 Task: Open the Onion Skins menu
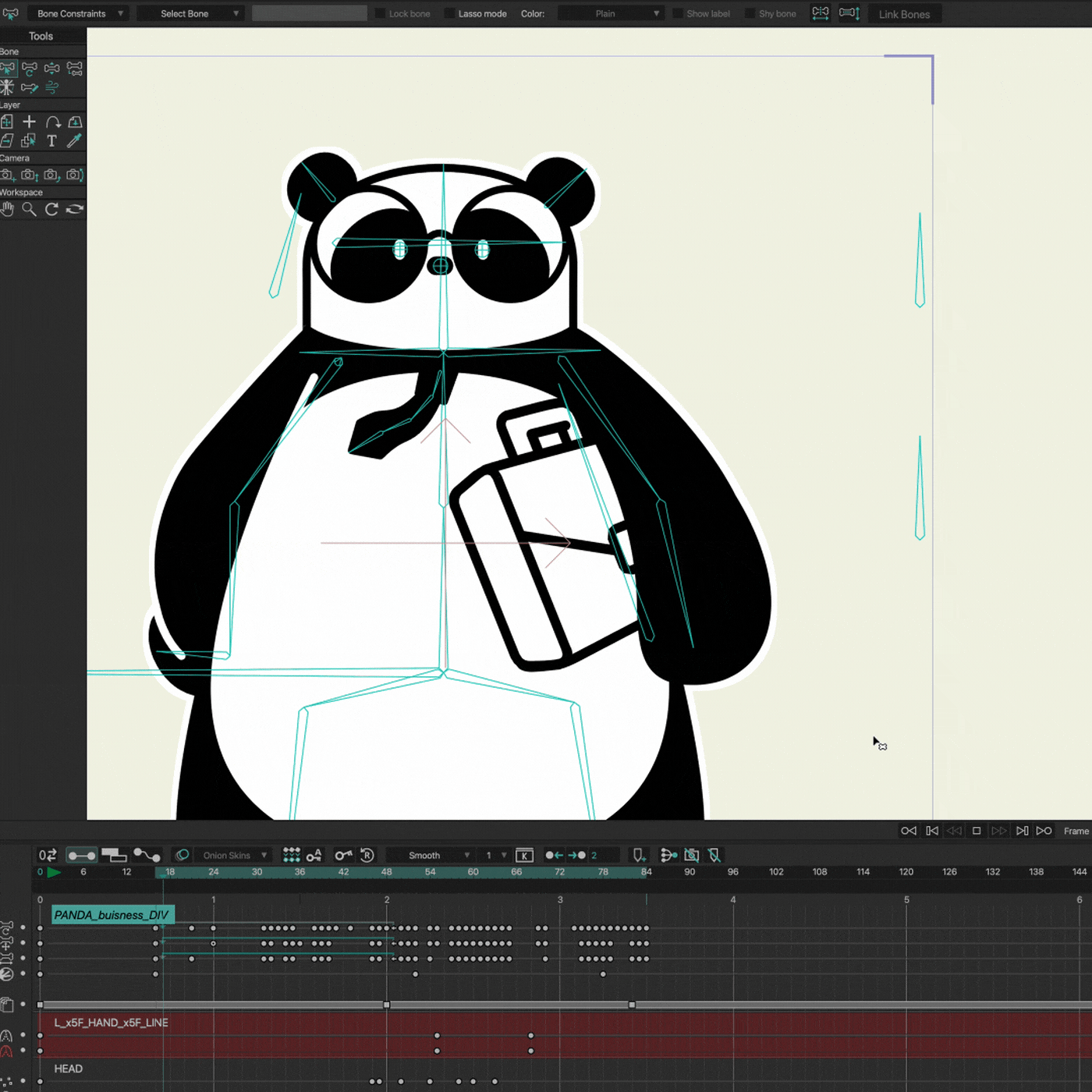click(233, 856)
